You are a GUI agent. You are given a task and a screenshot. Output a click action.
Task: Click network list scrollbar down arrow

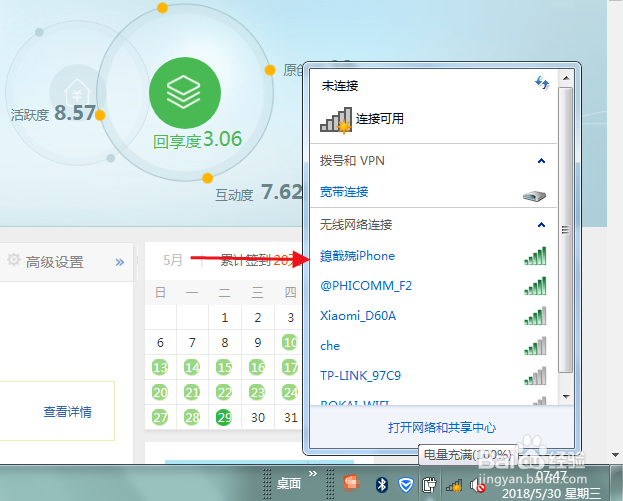point(566,397)
